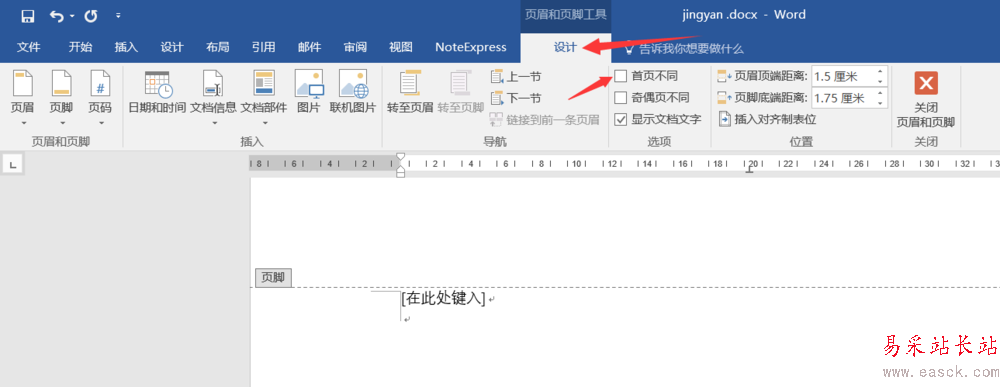Click the 转至页脚 button

coord(460,92)
